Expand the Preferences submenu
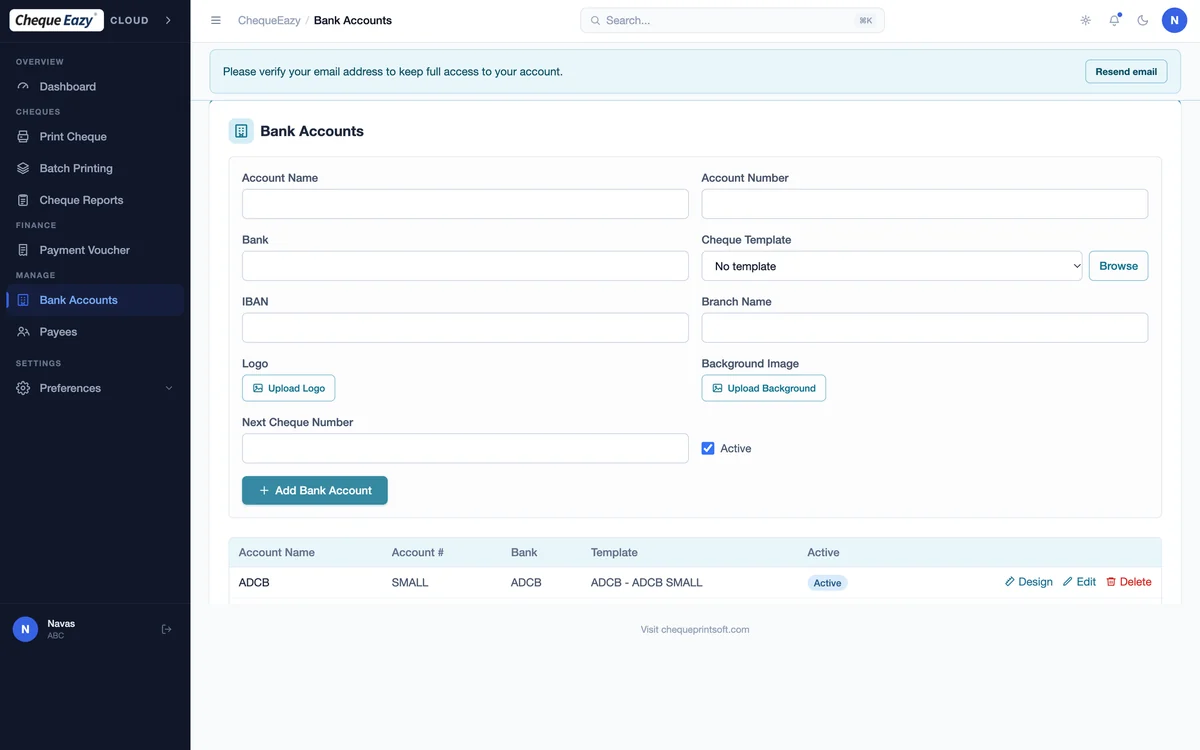The height and width of the screenshot is (750, 1200). tap(95, 388)
